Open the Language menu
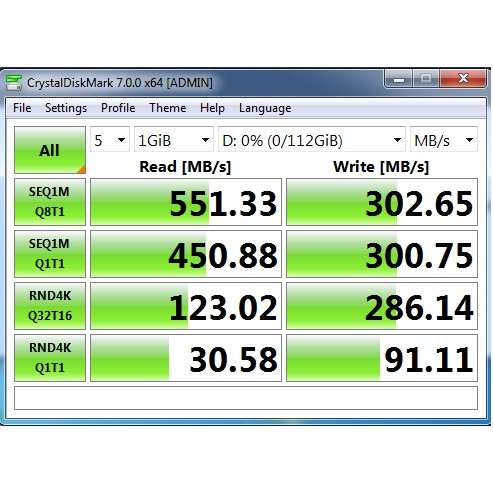Screen dimensions: 493x493 click(265, 108)
